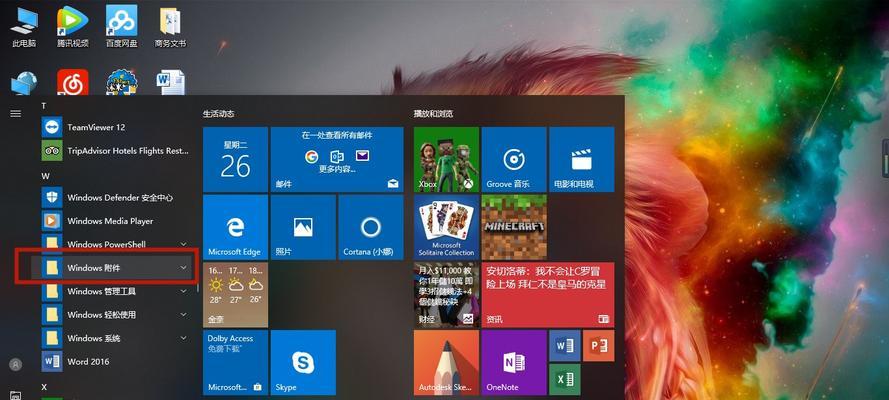
Task: Expand the Windows 附件 folder chevron
Action: (183, 267)
